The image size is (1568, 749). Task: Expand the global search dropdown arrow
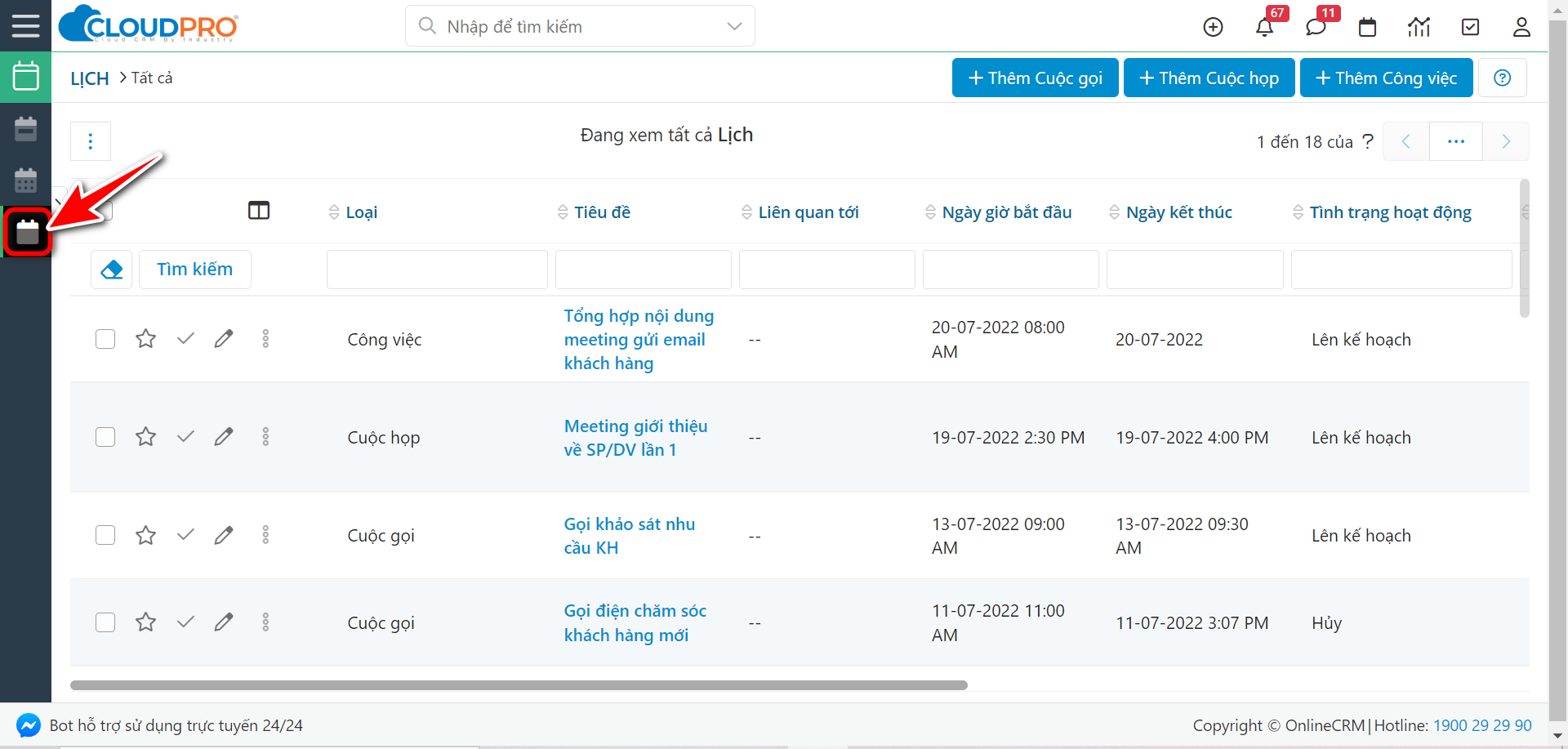[734, 26]
